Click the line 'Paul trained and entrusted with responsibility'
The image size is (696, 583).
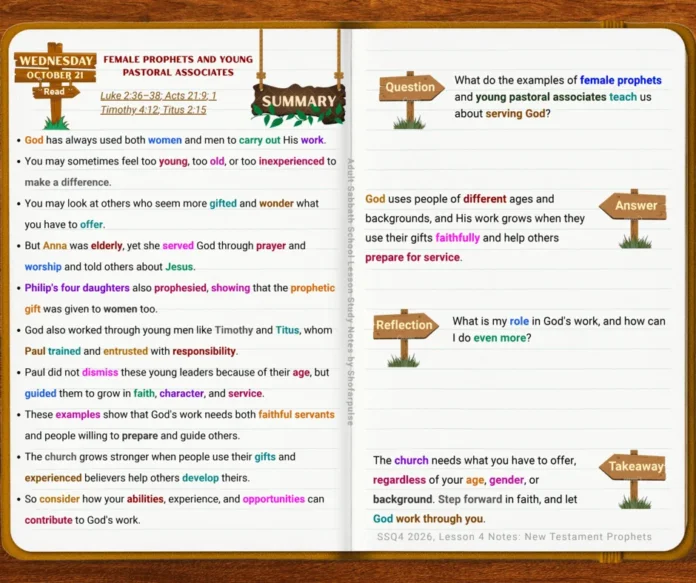pos(131,351)
